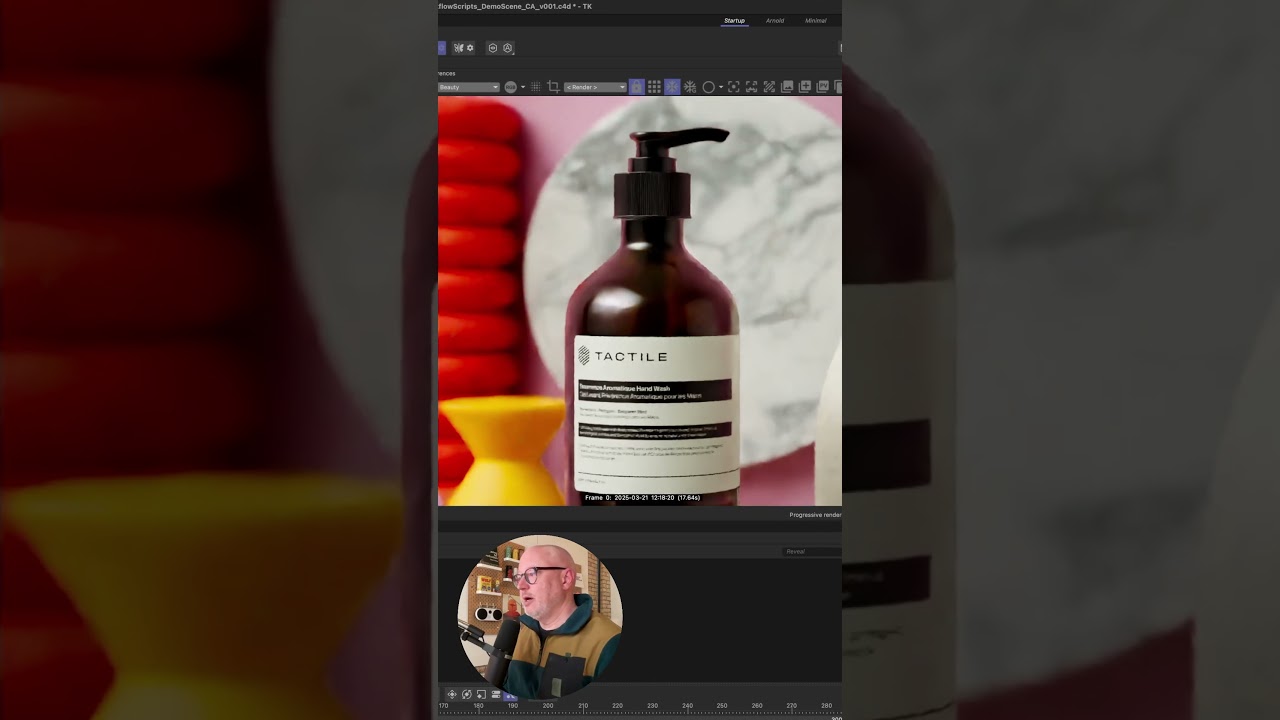Expand the arrow next to RGB button

point(523,87)
